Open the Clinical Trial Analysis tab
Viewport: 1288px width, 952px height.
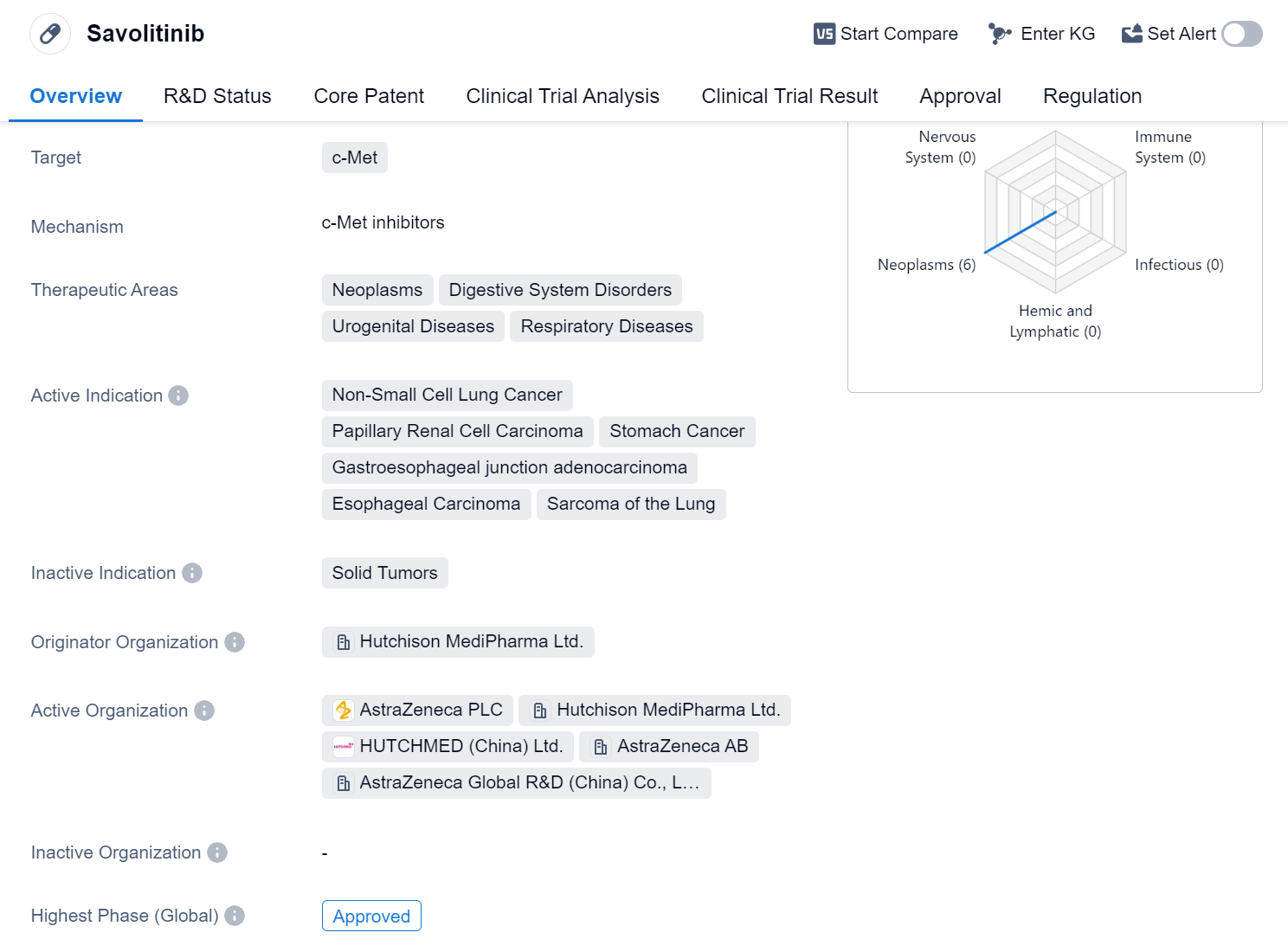[563, 96]
